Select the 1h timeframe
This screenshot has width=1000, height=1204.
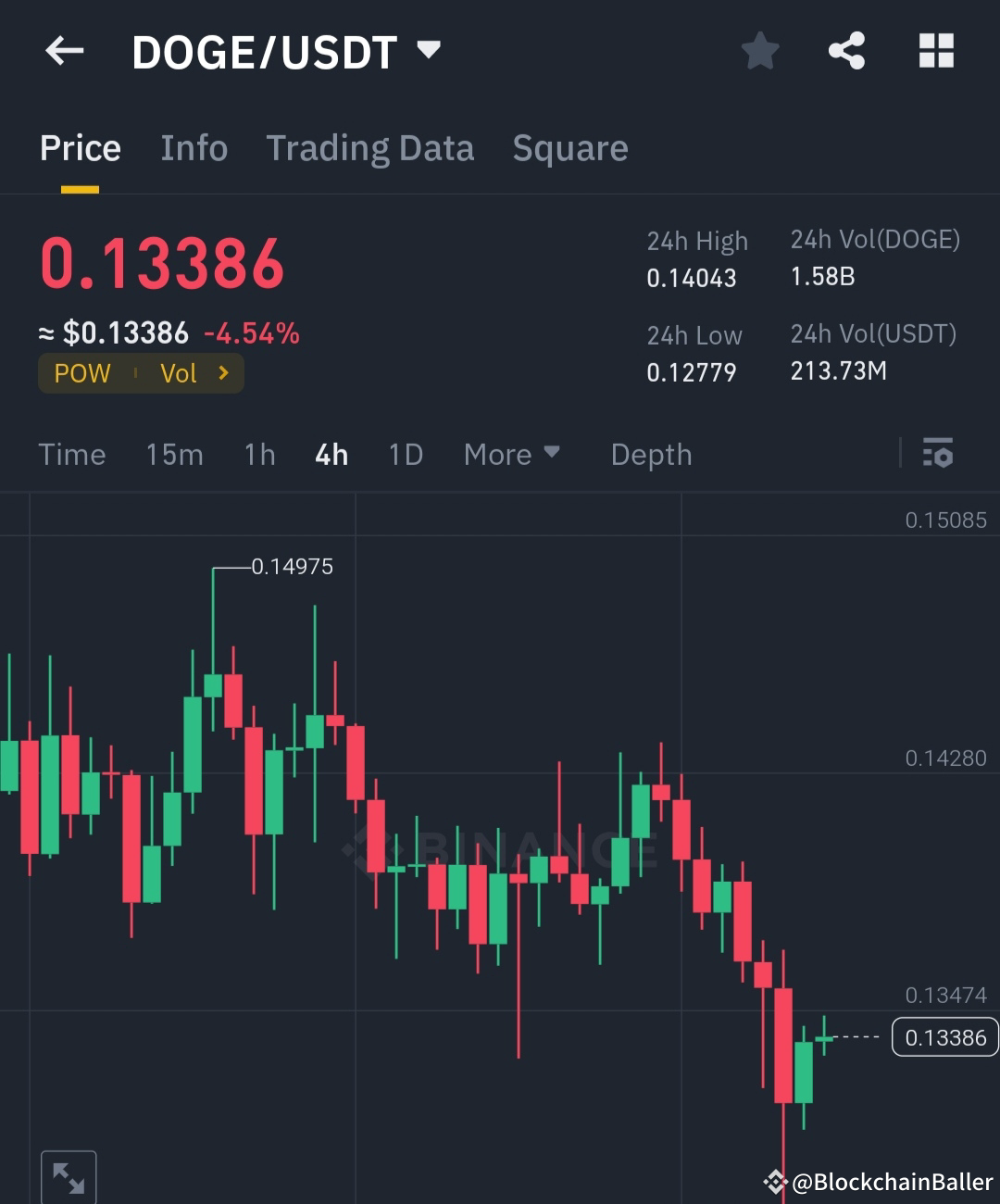coord(258,454)
